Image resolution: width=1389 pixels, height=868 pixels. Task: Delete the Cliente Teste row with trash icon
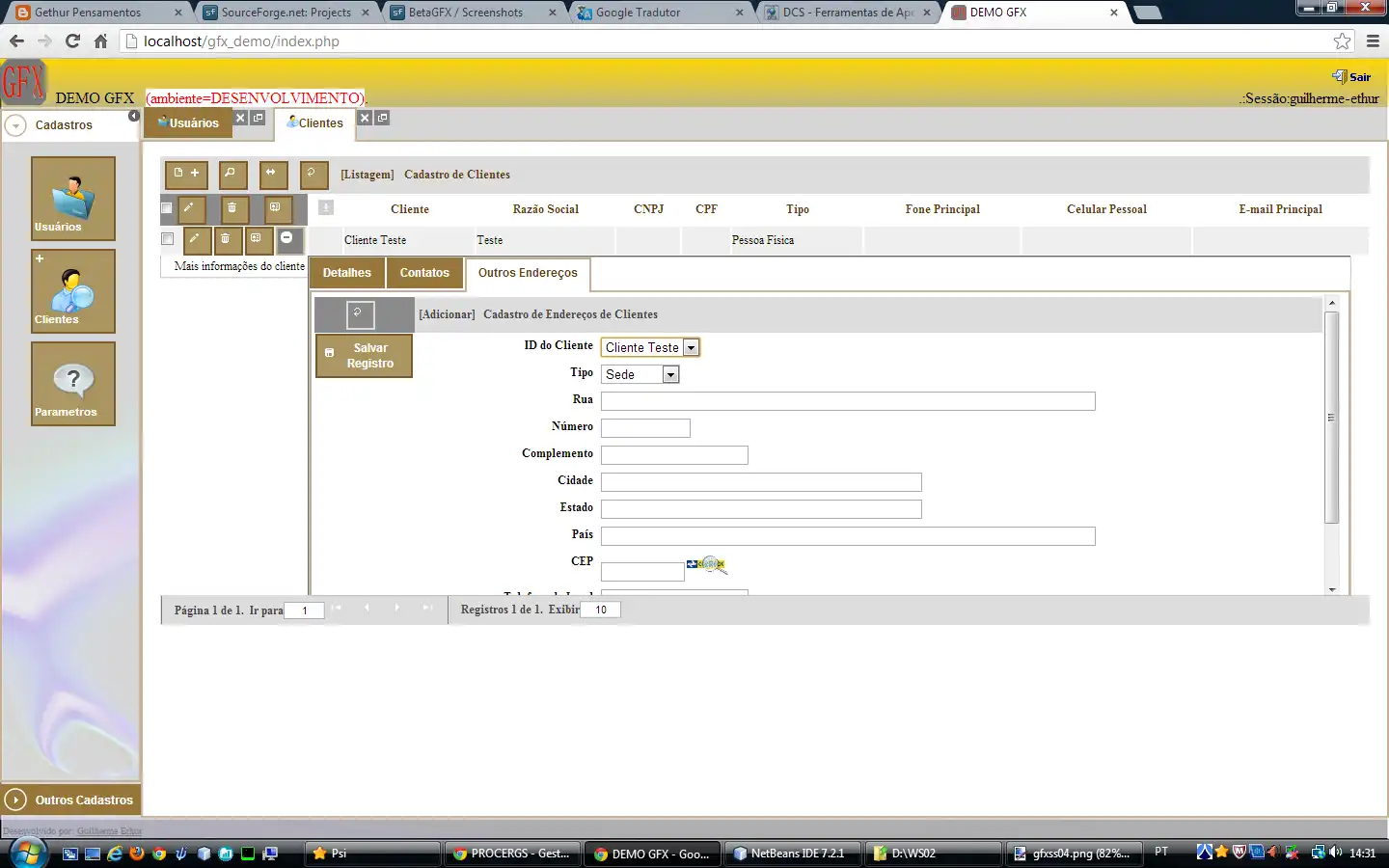[x=227, y=240]
